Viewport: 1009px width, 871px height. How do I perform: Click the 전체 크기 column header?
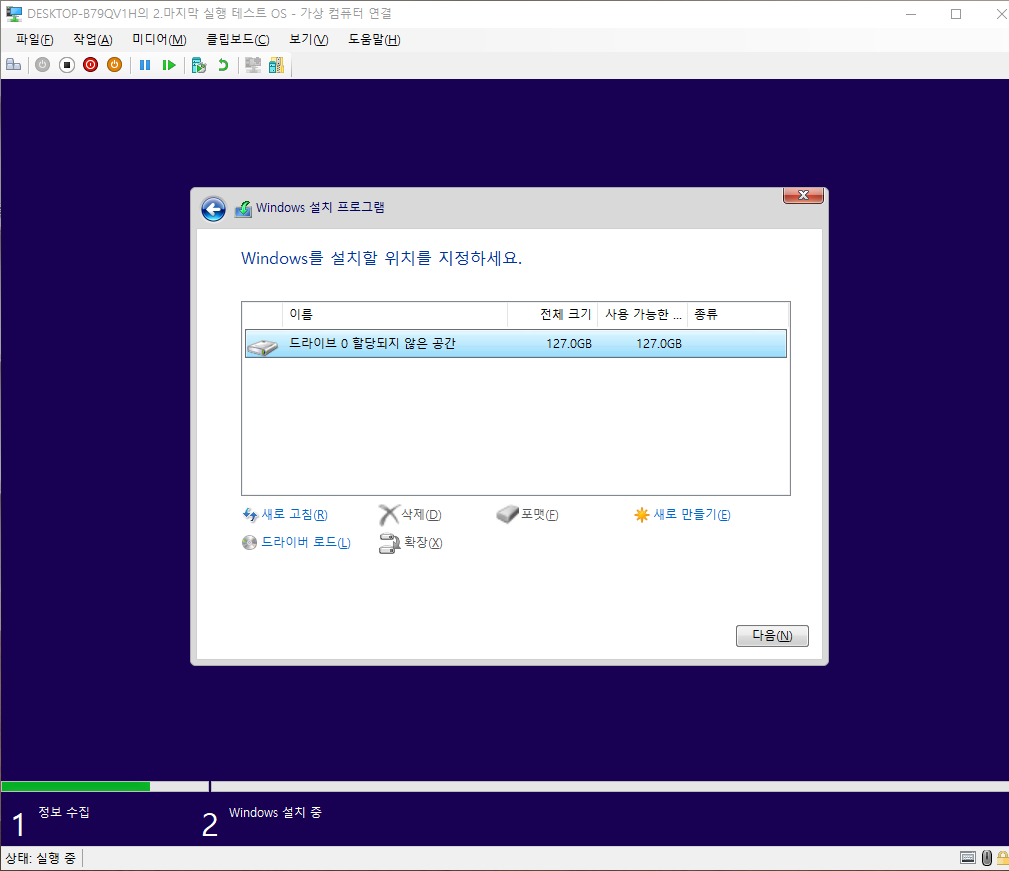pos(553,314)
